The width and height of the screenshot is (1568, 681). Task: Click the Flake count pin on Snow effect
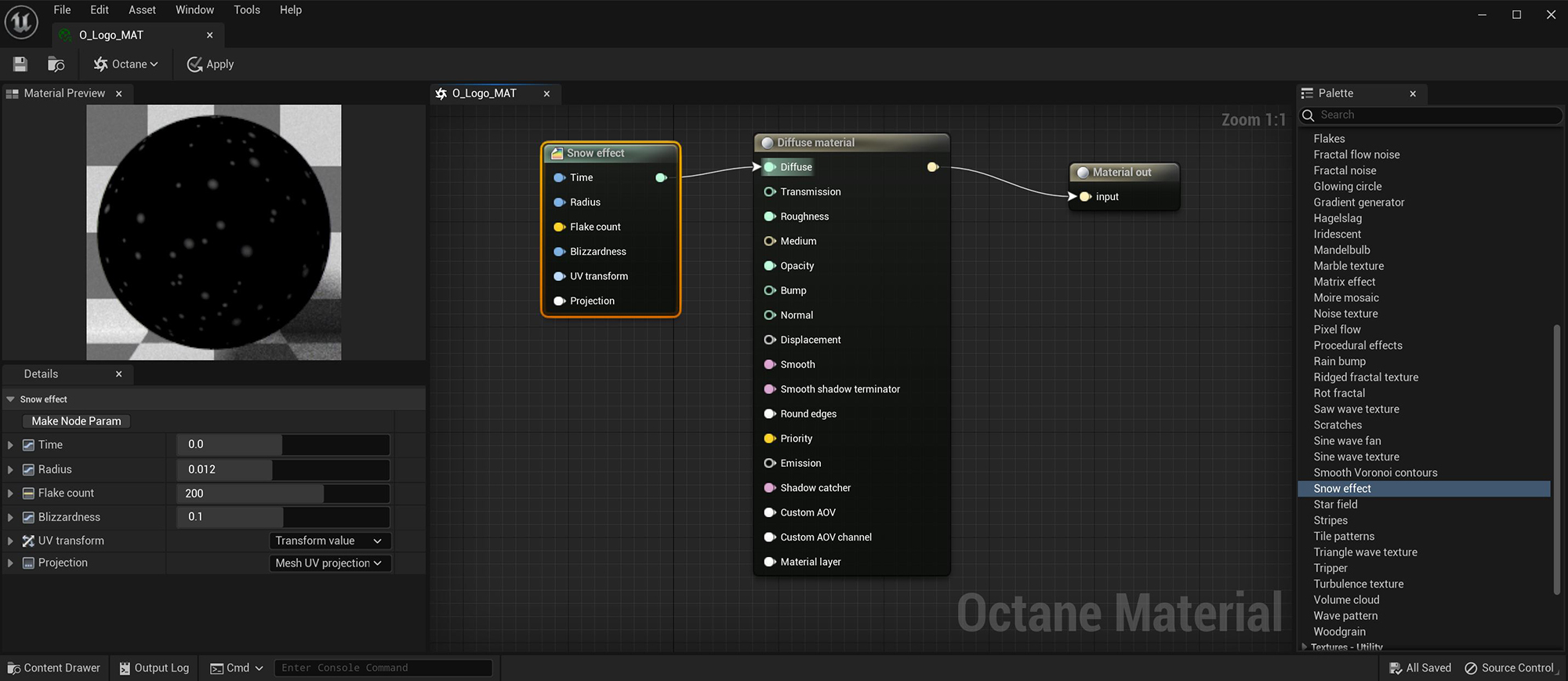click(x=559, y=228)
